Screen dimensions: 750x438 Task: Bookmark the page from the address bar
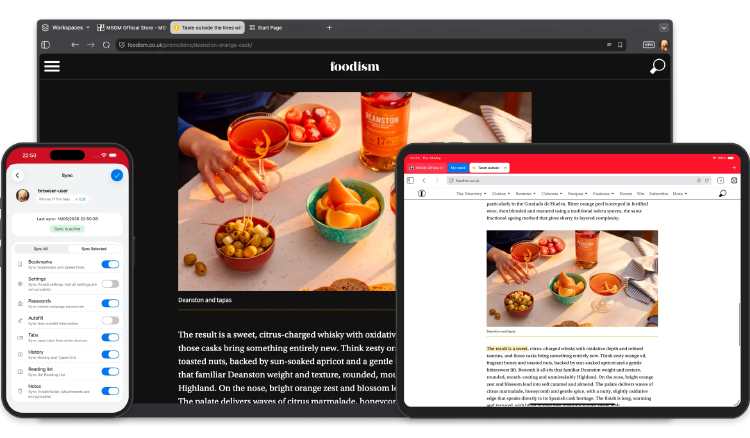click(x=620, y=45)
